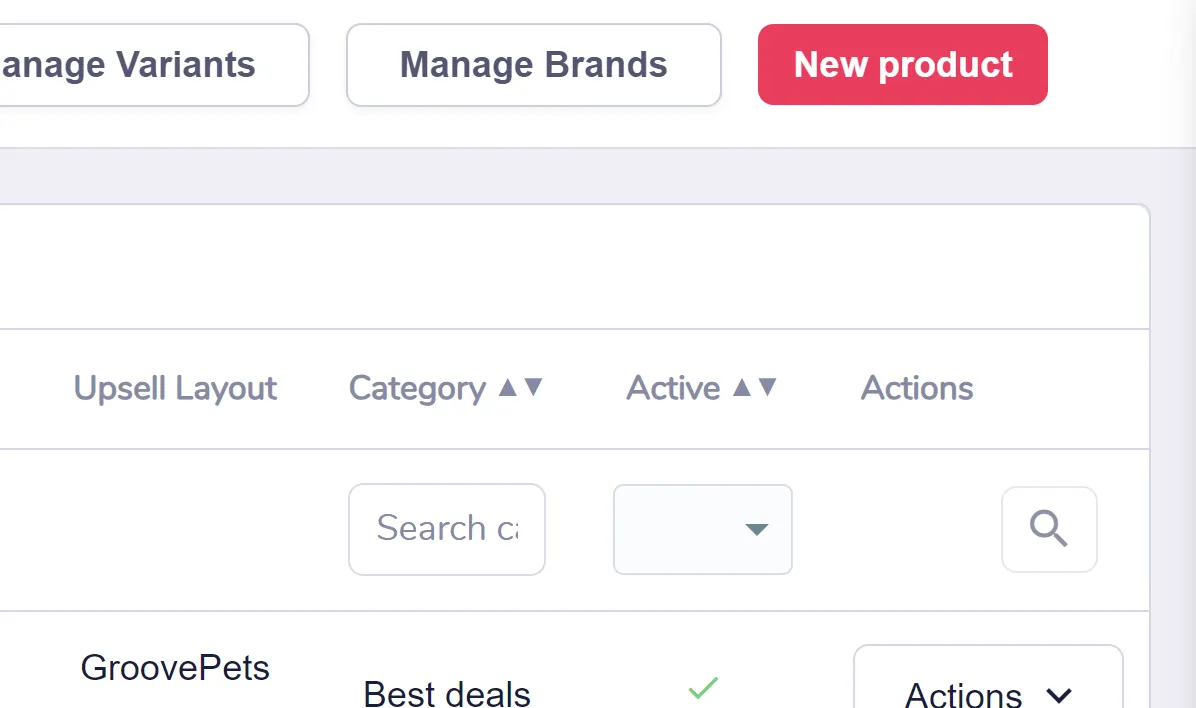This screenshot has width=1196, height=708.
Task: Click chevron on row Actions button
Action: (1059, 696)
